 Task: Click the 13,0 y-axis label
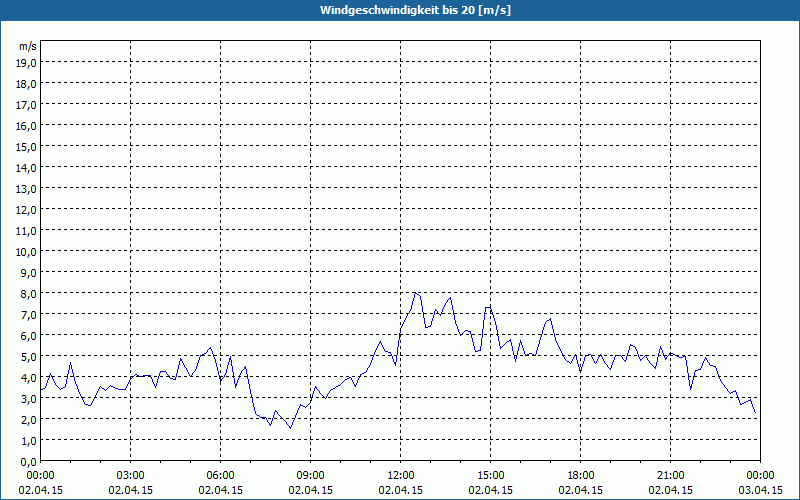point(26,189)
